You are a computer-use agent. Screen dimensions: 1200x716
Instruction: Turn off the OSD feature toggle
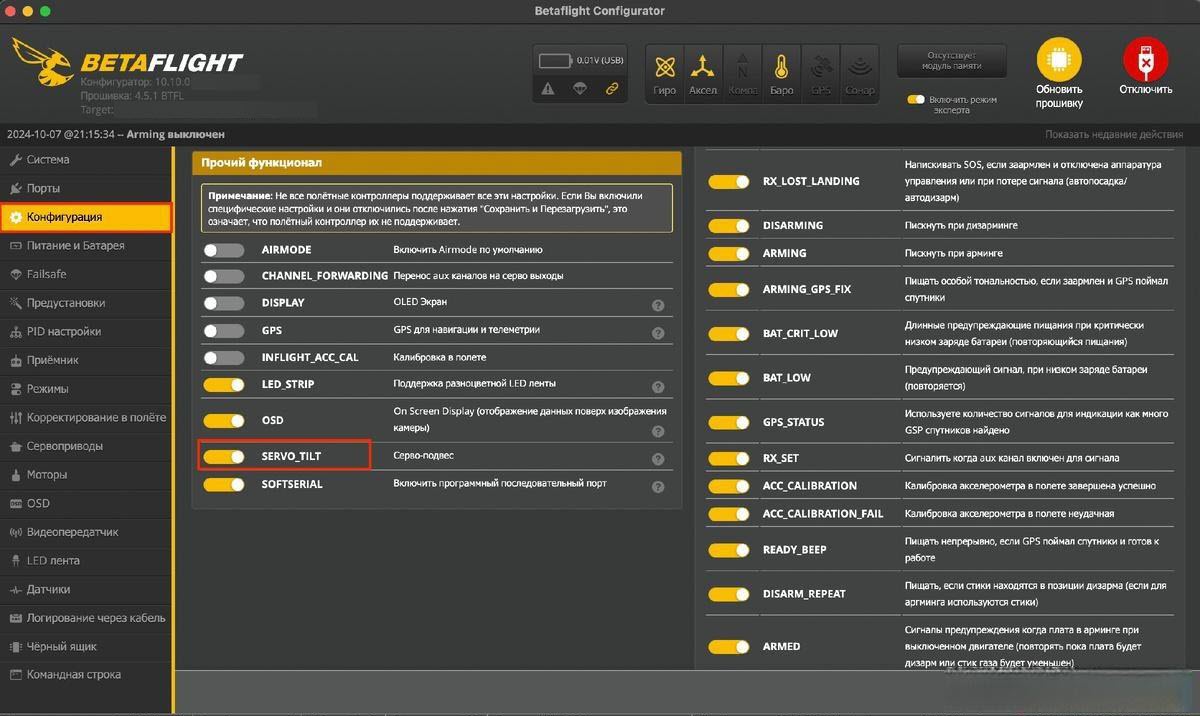[224, 421]
